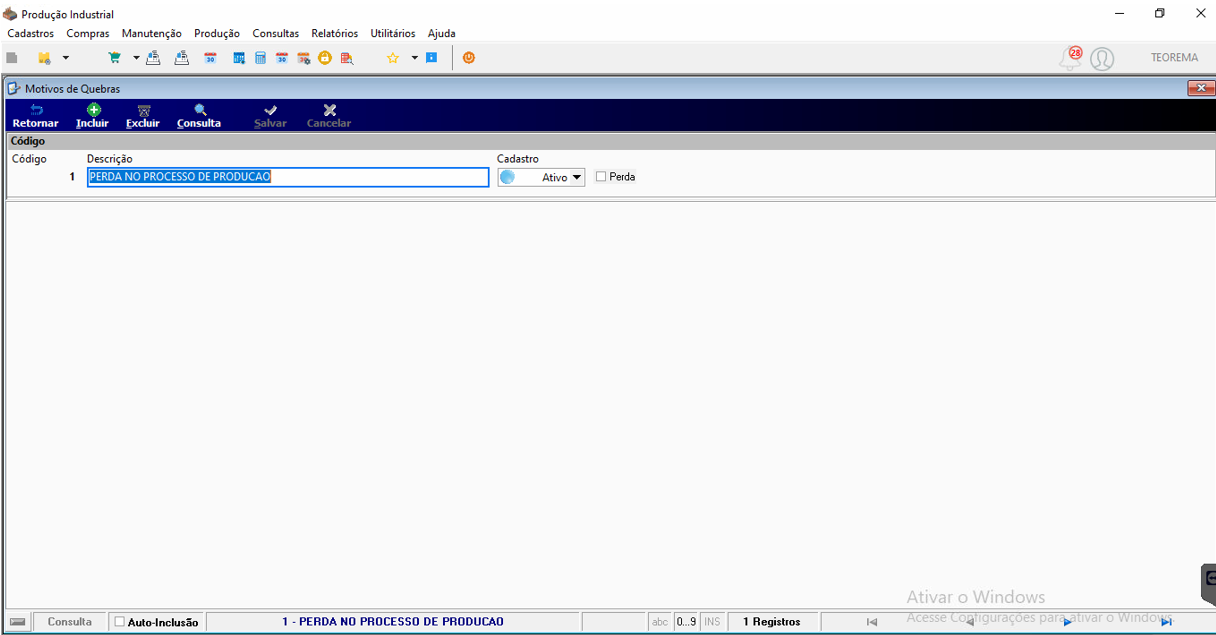Viewport: 1216px width, 635px height.
Task: Click the favorites star icon
Action: click(x=393, y=58)
